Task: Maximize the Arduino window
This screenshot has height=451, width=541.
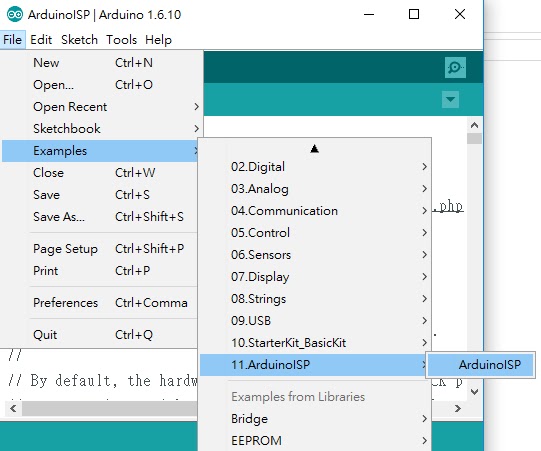Action: point(414,14)
